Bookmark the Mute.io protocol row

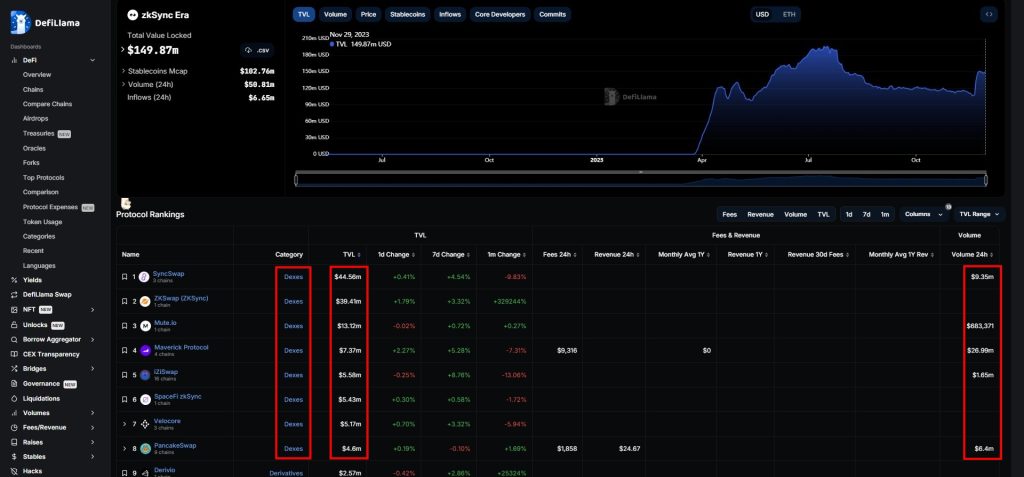click(x=124, y=325)
